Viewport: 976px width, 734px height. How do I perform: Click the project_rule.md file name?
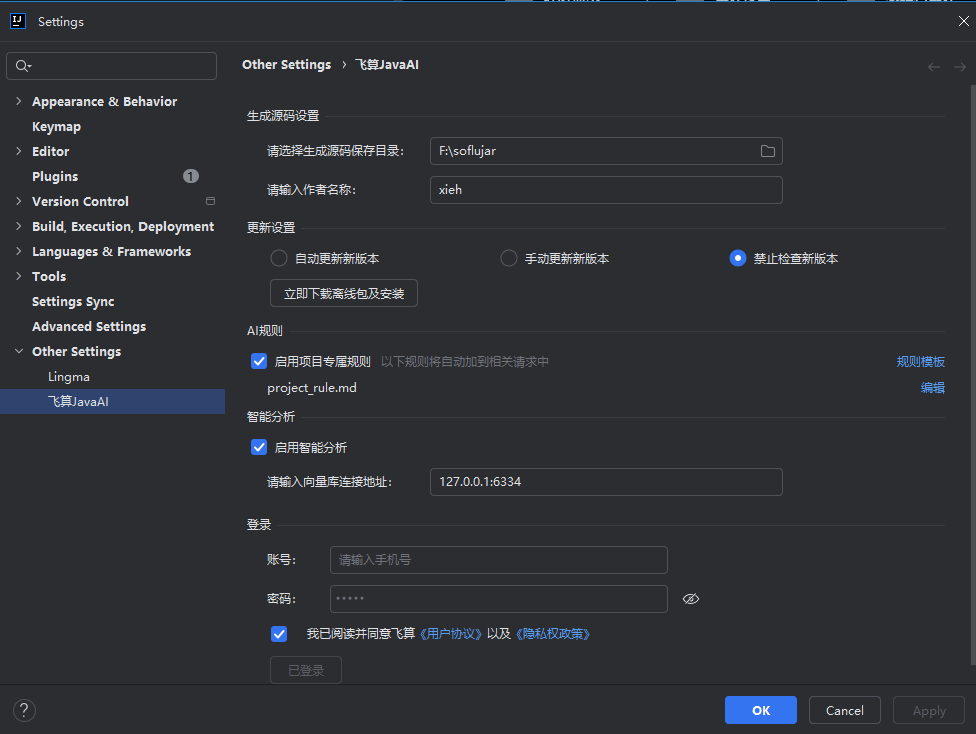312,388
